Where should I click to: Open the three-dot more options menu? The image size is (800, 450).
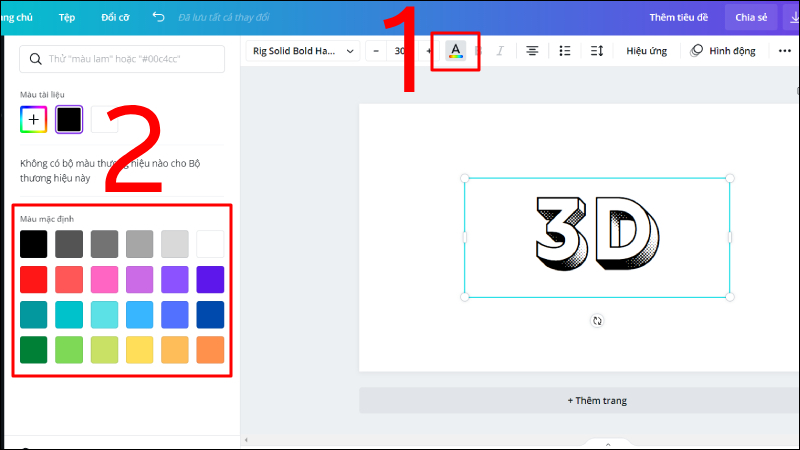785,51
